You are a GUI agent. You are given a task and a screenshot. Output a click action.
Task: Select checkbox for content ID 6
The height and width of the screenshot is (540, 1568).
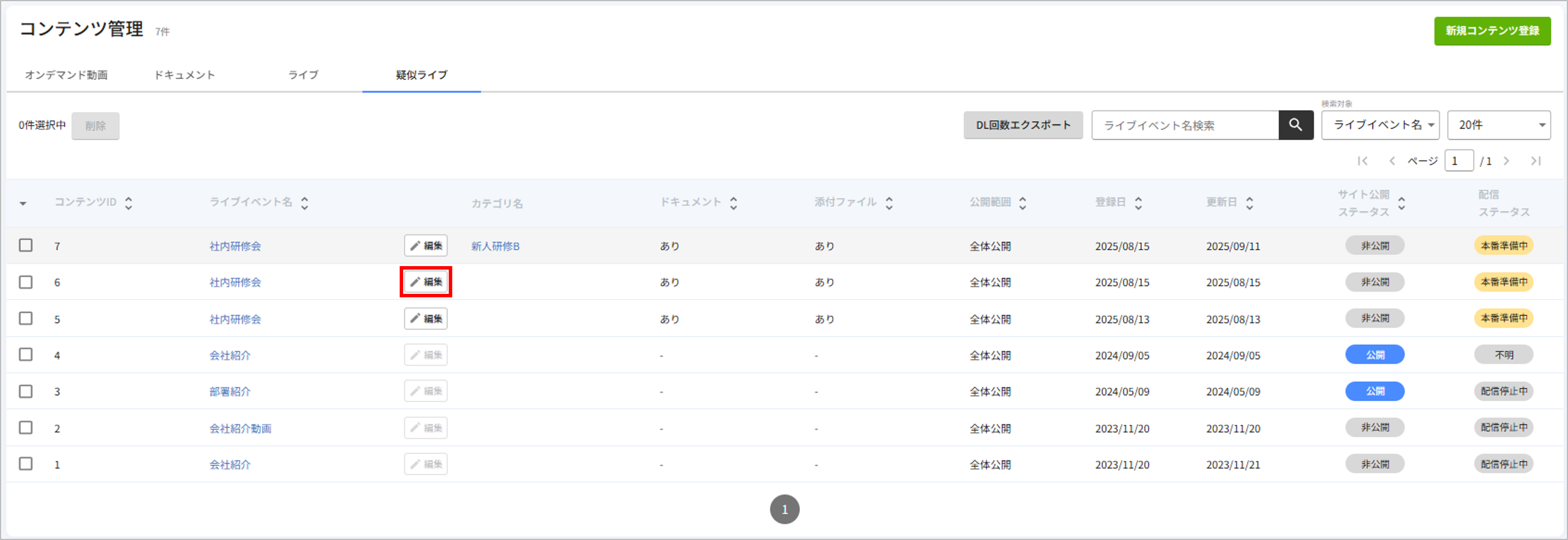click(26, 282)
